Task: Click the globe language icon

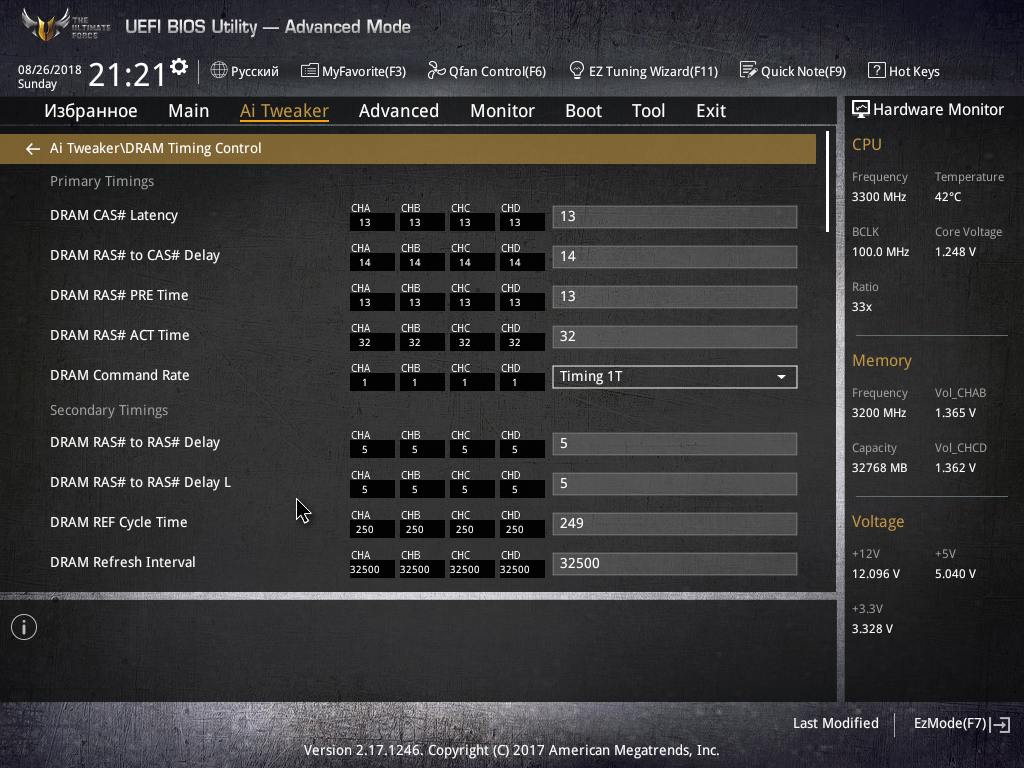Action: [219, 71]
